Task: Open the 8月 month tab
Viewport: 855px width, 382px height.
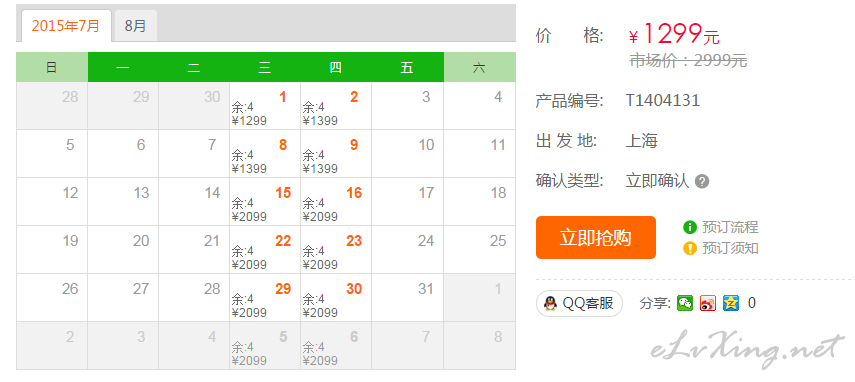Action: click(x=136, y=26)
